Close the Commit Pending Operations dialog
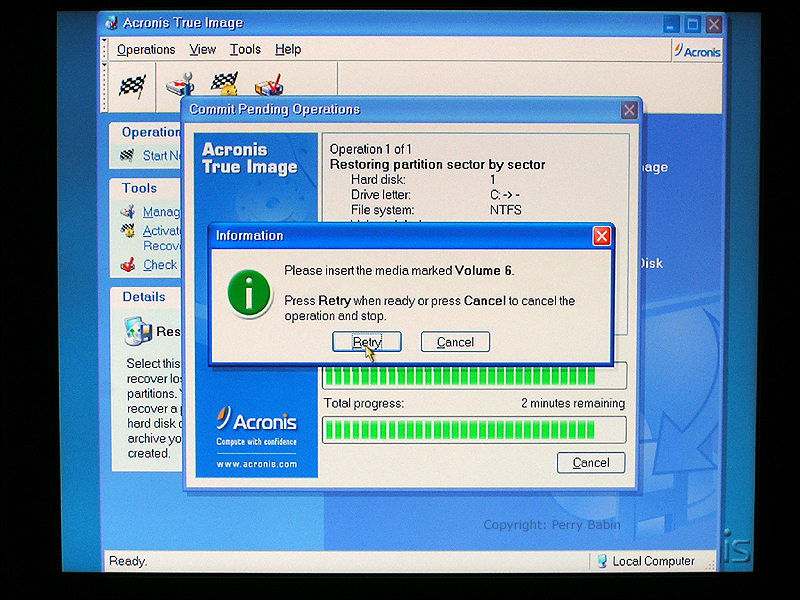 pyautogui.click(x=629, y=110)
